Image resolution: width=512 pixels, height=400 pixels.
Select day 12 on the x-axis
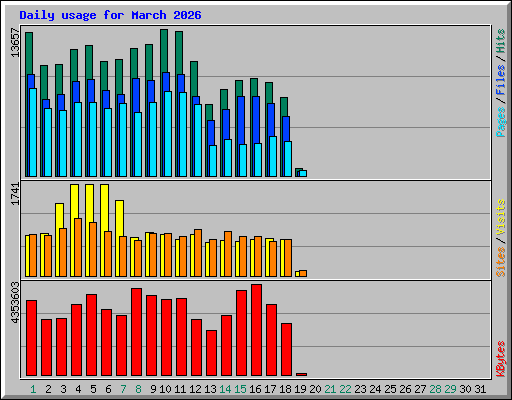(x=195, y=389)
